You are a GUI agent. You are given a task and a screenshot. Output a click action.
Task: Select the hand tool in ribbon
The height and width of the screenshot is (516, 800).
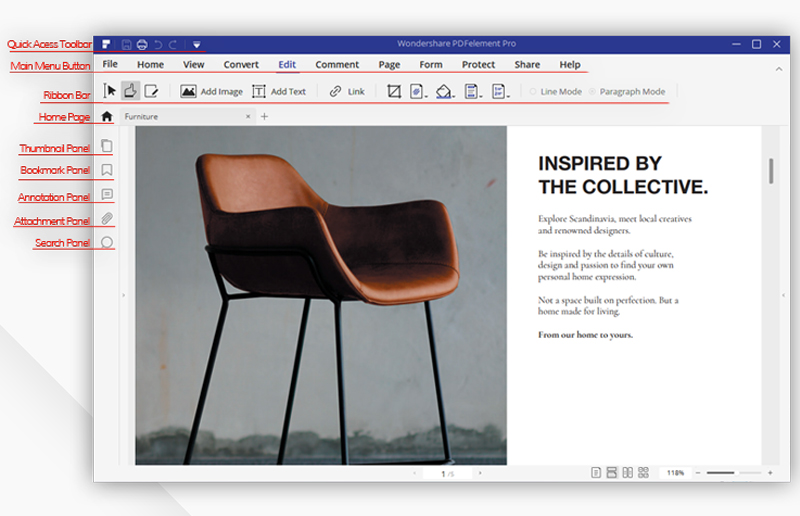(131, 91)
